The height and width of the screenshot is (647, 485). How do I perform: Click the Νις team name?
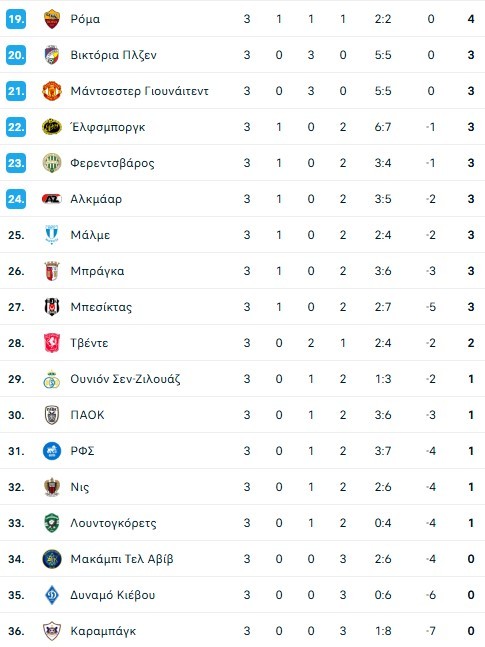click(80, 487)
